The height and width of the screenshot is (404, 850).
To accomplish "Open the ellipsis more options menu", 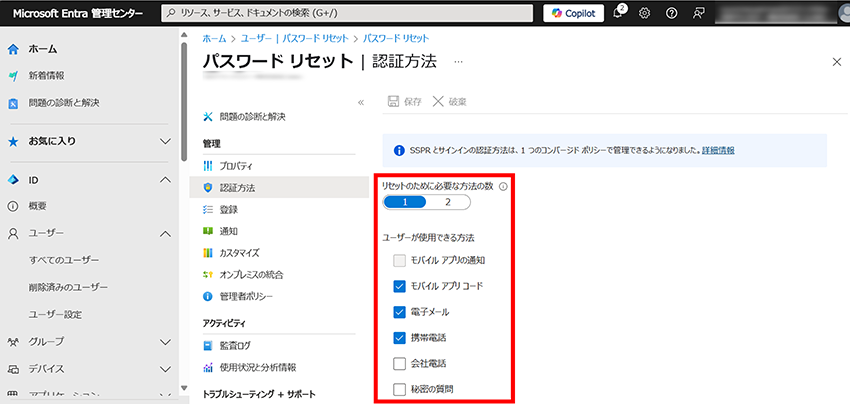I will tap(459, 62).
